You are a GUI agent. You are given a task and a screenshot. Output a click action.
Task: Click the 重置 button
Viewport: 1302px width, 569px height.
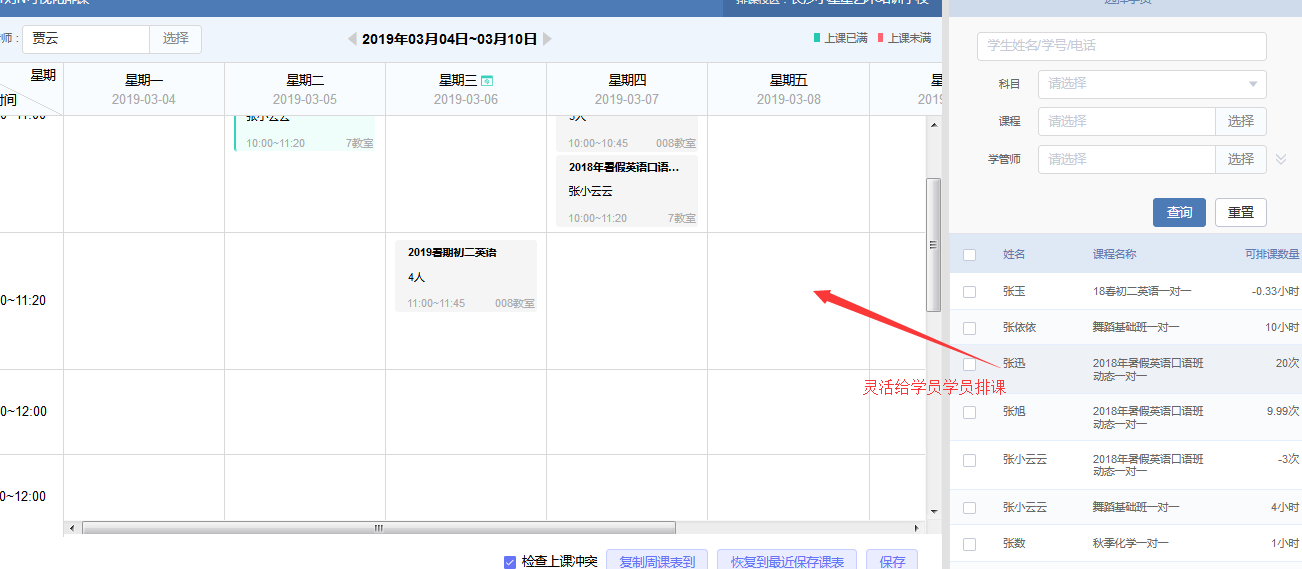(x=1241, y=212)
